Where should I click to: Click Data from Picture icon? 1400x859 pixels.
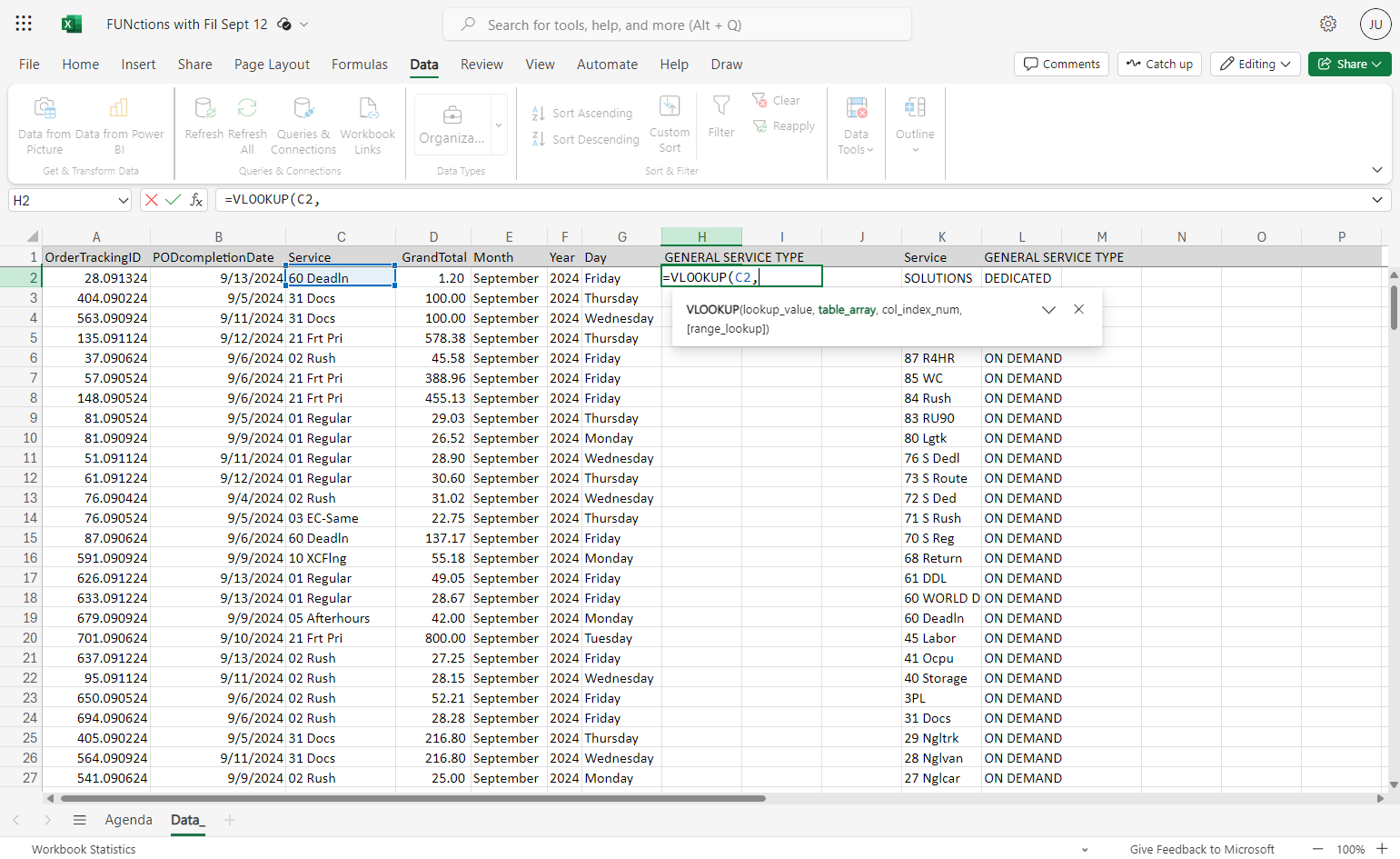tap(45, 108)
